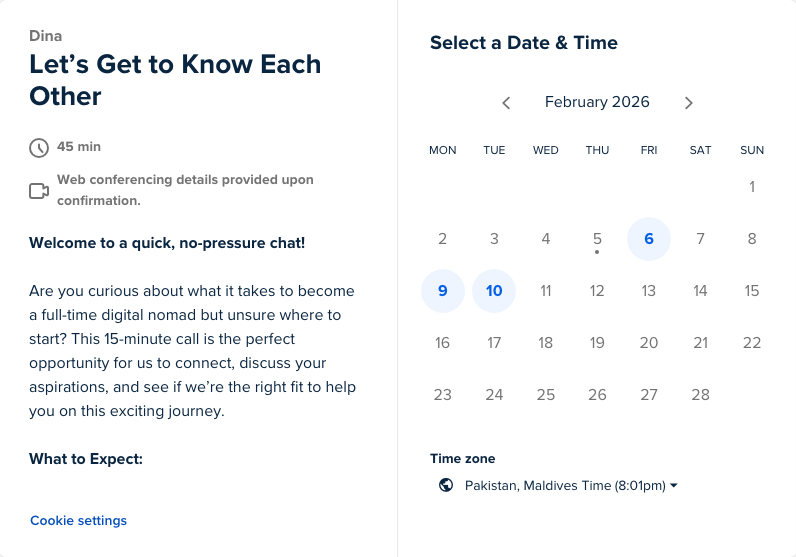Open the Pakistan, Maldives Time dropdown
This screenshot has width=796, height=557.
coord(571,486)
